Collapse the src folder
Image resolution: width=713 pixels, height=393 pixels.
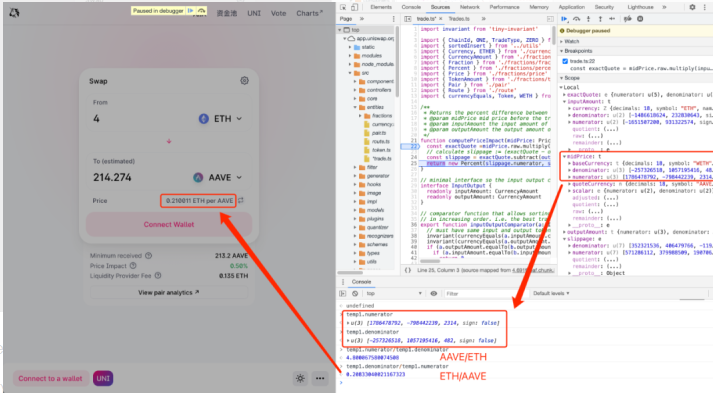[351, 73]
